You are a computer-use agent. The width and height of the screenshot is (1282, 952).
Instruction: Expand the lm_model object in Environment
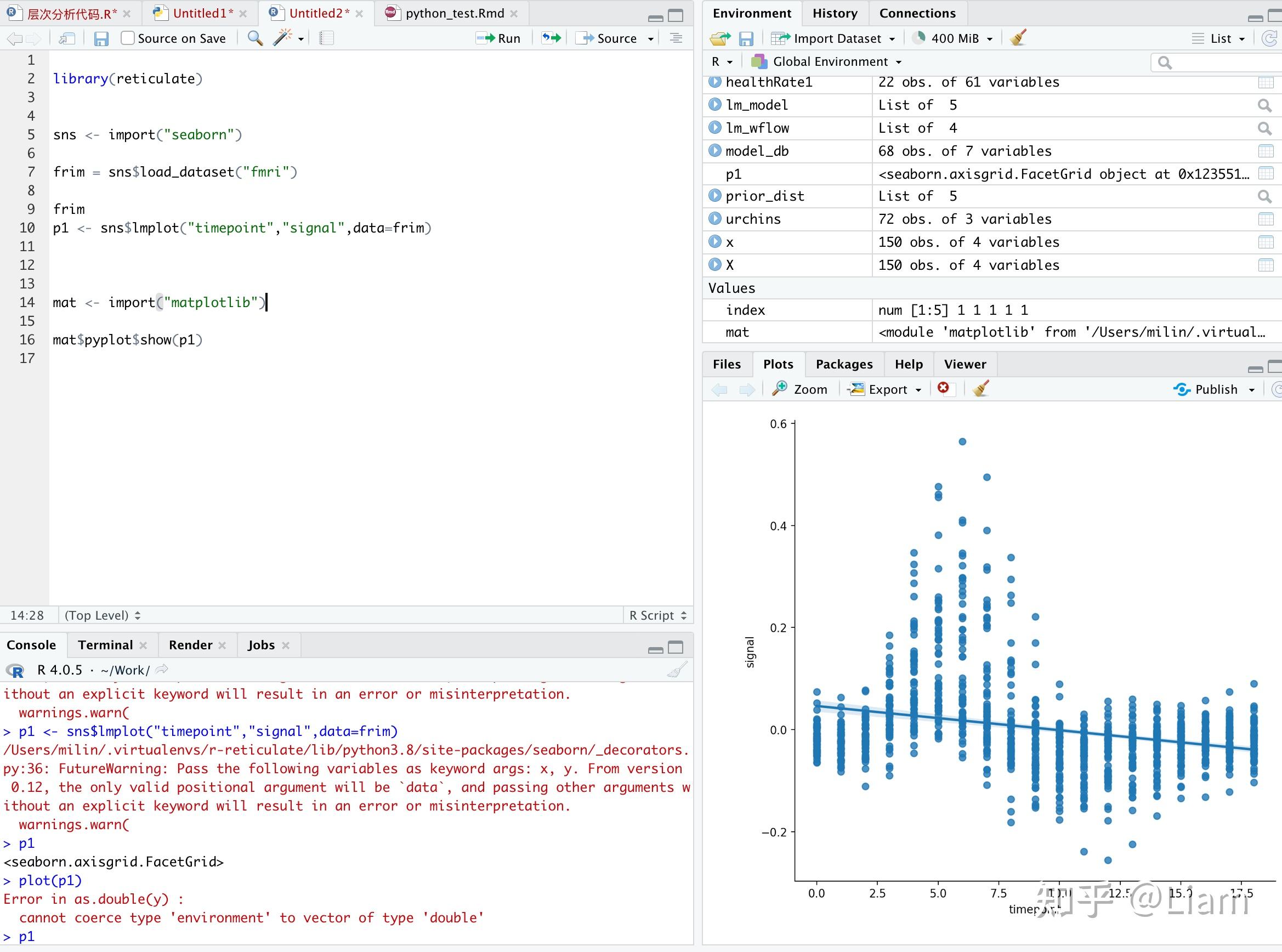714,105
